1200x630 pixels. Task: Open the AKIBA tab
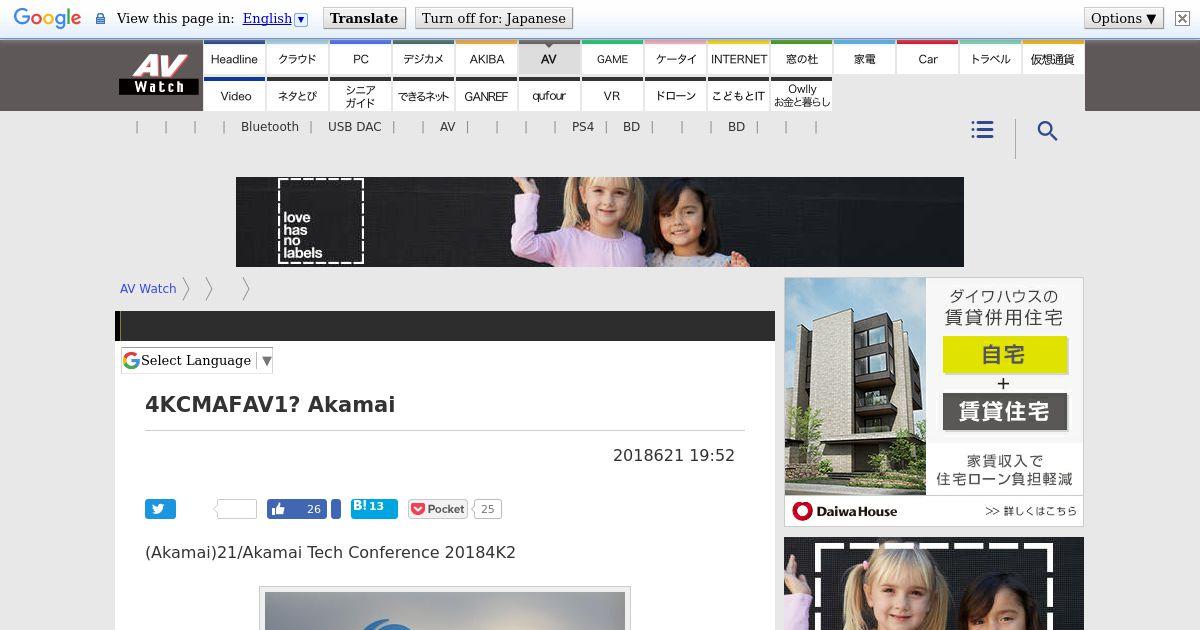point(486,58)
